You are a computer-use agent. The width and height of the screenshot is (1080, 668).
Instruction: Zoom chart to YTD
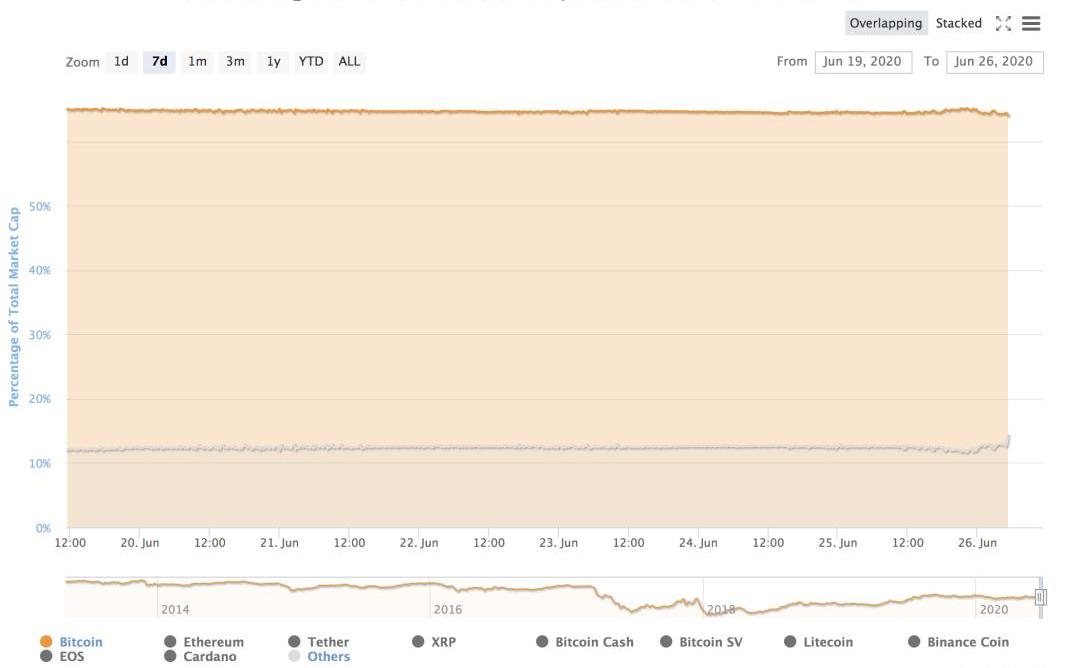[x=311, y=61]
